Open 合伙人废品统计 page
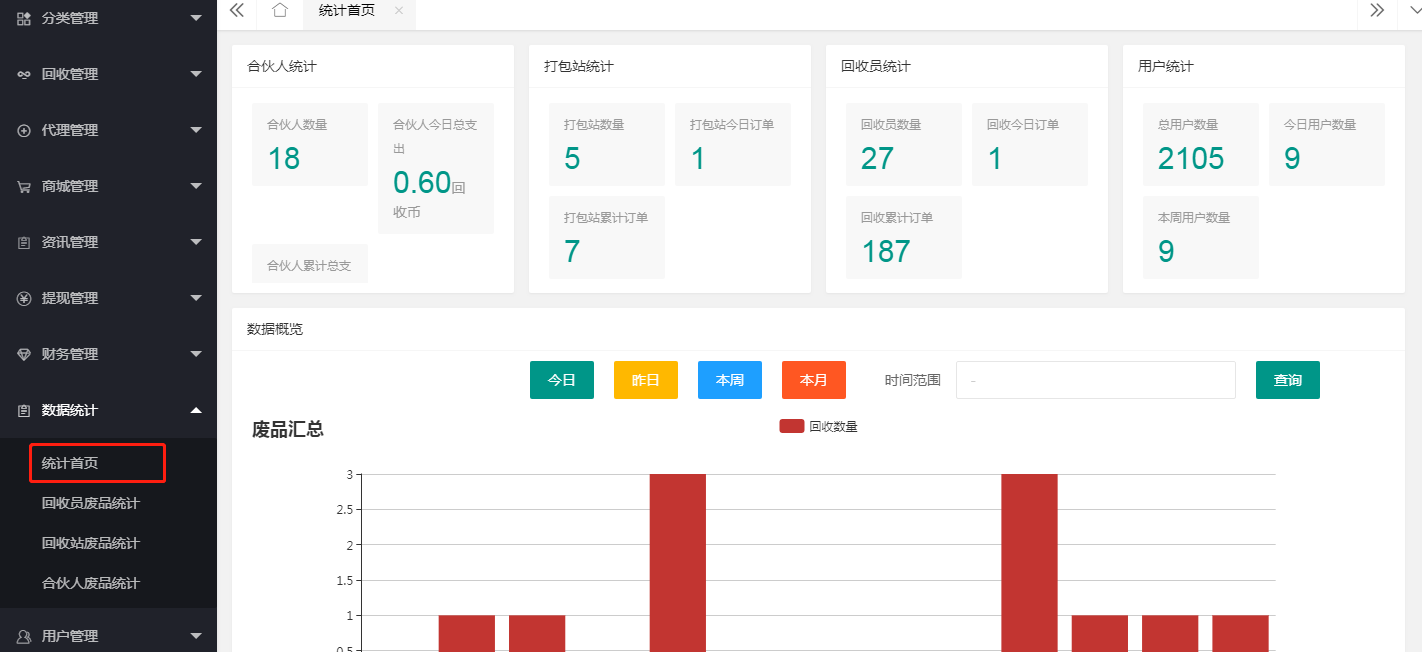This screenshot has width=1422, height=652. click(91, 583)
